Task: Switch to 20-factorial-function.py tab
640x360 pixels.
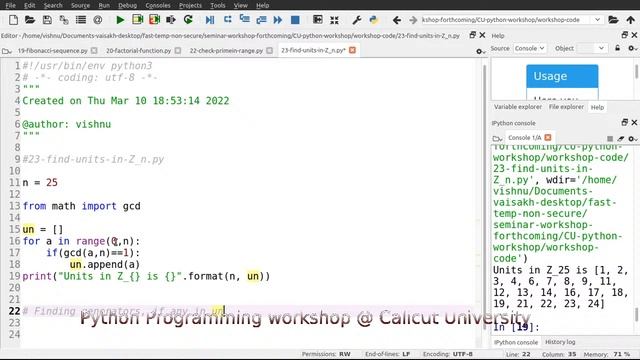Action: click(138, 51)
